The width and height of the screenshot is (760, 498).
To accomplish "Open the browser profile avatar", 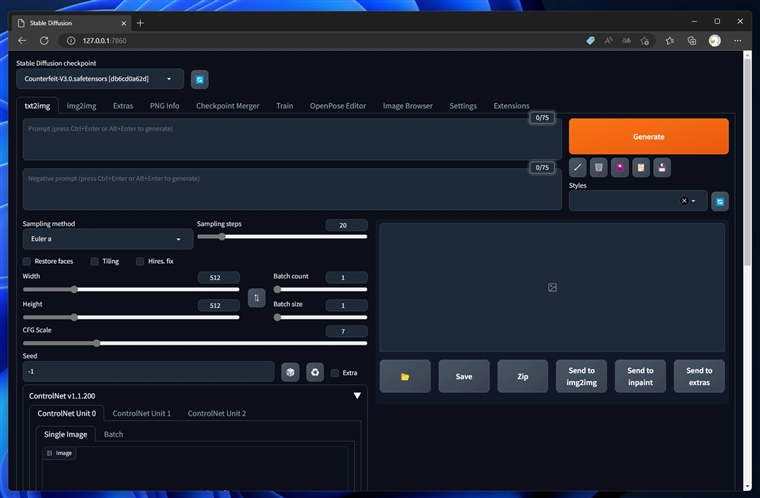I will pyautogui.click(x=714, y=41).
